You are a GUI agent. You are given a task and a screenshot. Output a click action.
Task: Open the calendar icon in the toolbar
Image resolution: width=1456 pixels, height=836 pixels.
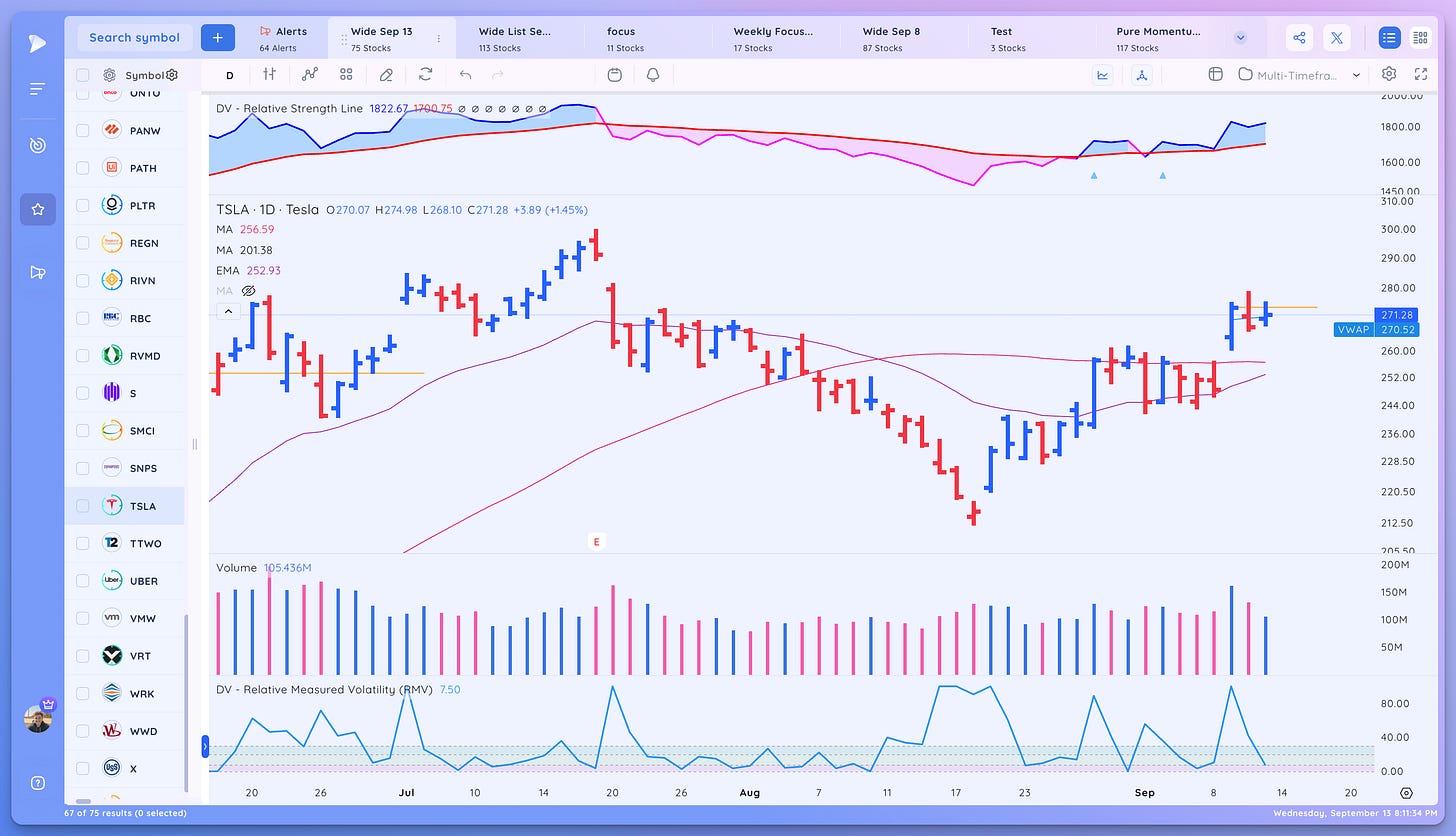click(x=615, y=74)
